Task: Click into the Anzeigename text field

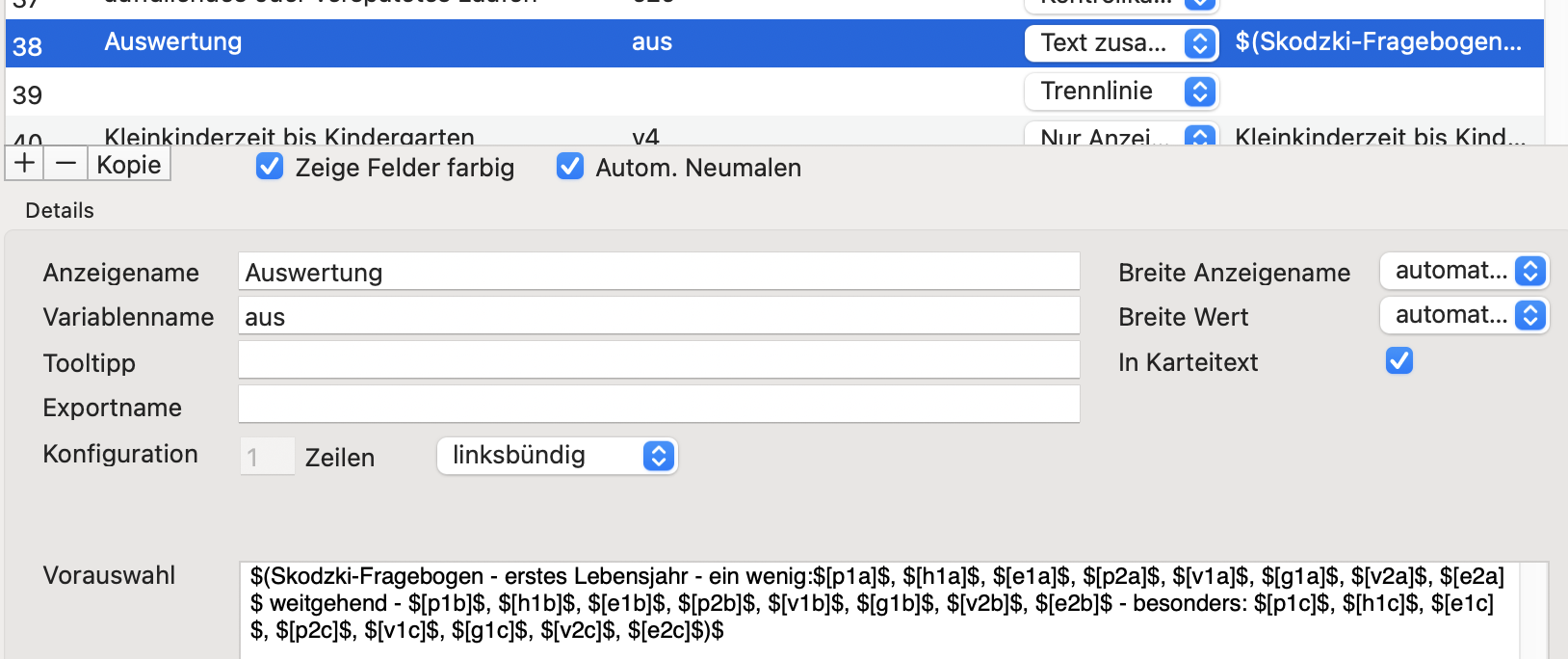Action: tap(659, 272)
